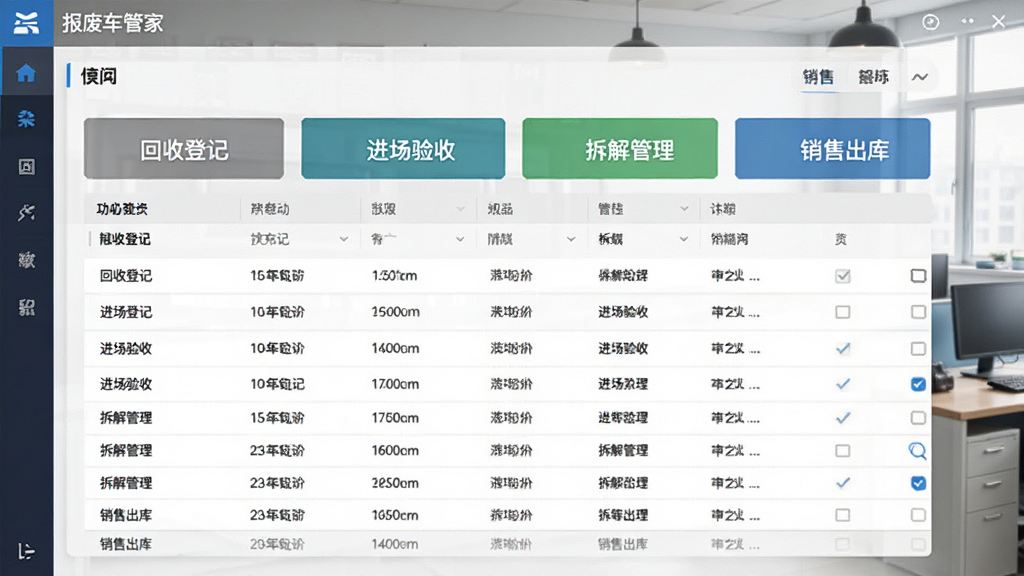The width and height of the screenshot is (1024, 576).
Task: Expand the filter-row dropdown in the year column
Action: pyautogui.click(x=344, y=239)
